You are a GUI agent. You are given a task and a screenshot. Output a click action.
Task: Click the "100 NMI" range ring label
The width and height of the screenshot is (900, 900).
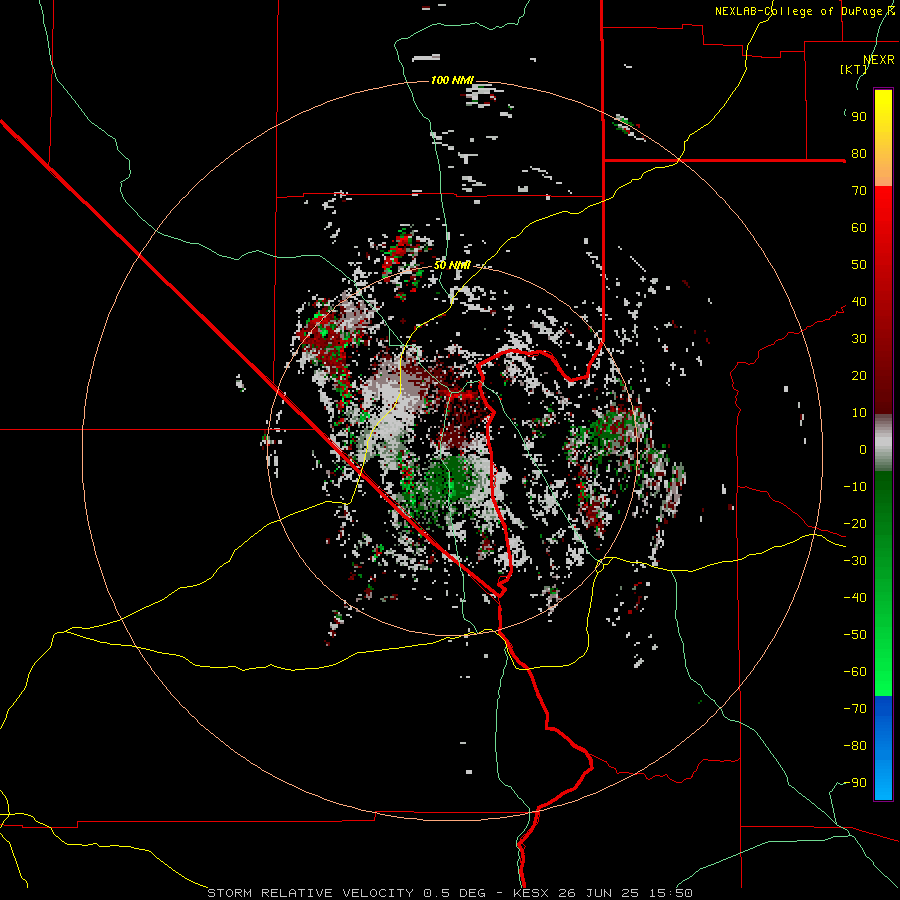pos(452,80)
